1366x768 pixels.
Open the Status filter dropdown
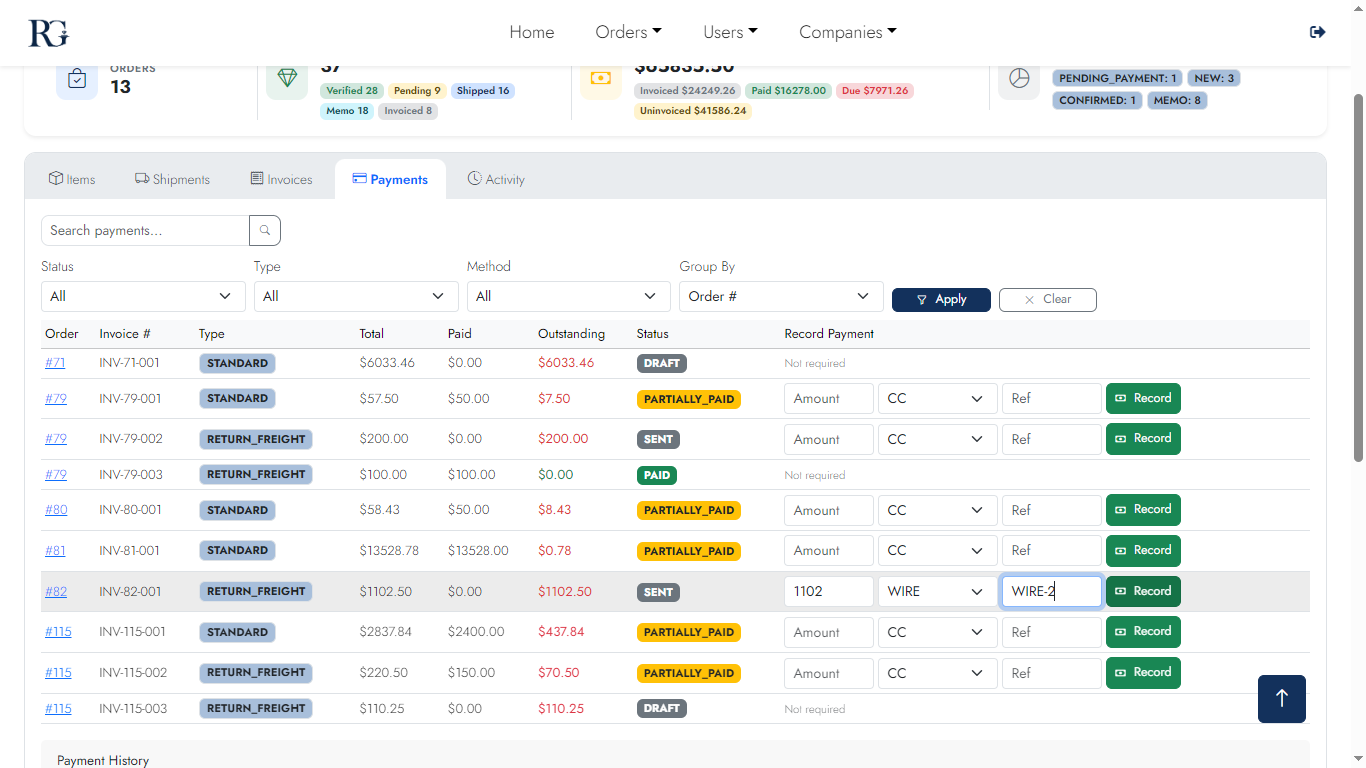143,296
